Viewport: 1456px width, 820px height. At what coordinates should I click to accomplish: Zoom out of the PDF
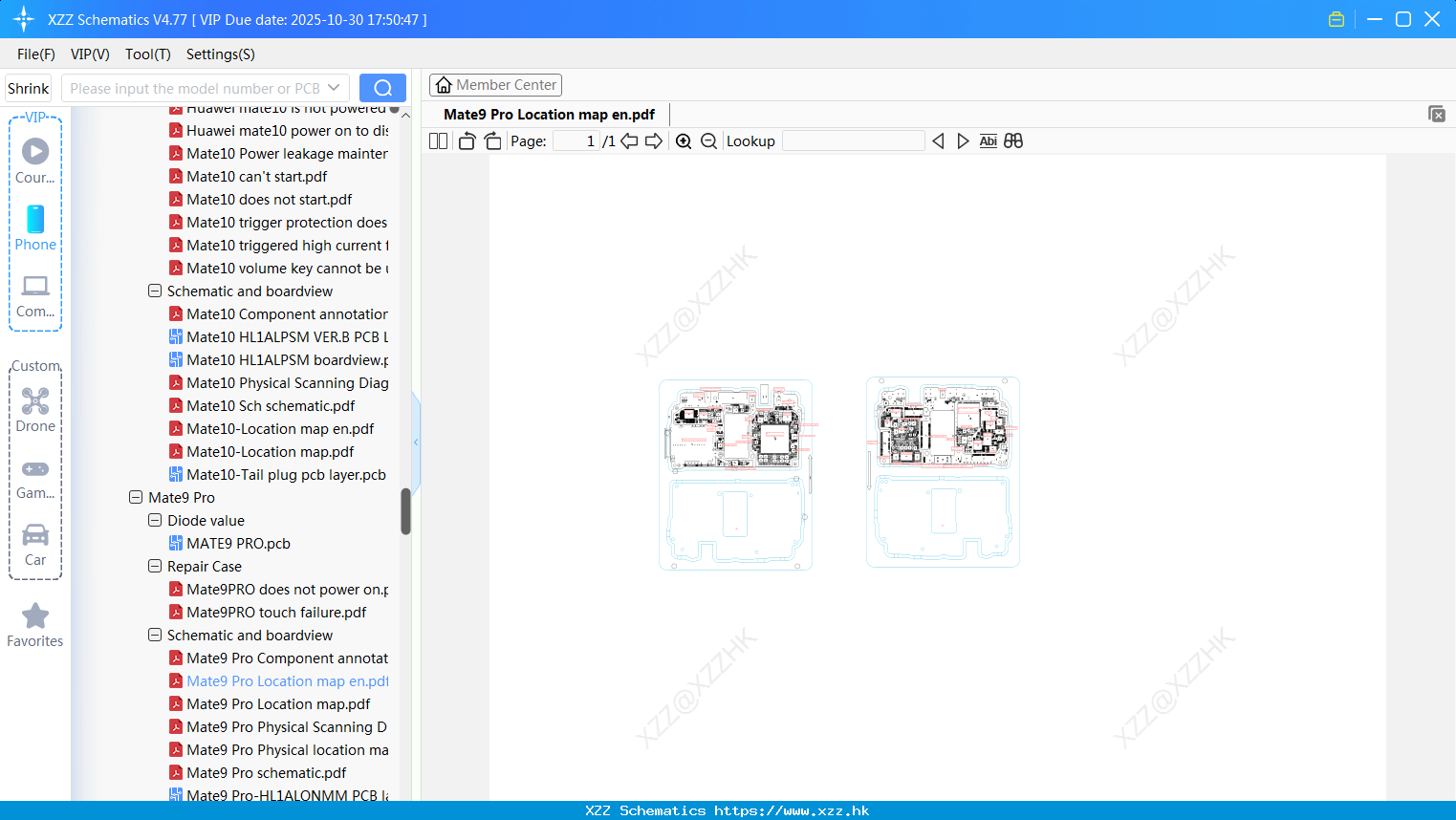pos(708,141)
